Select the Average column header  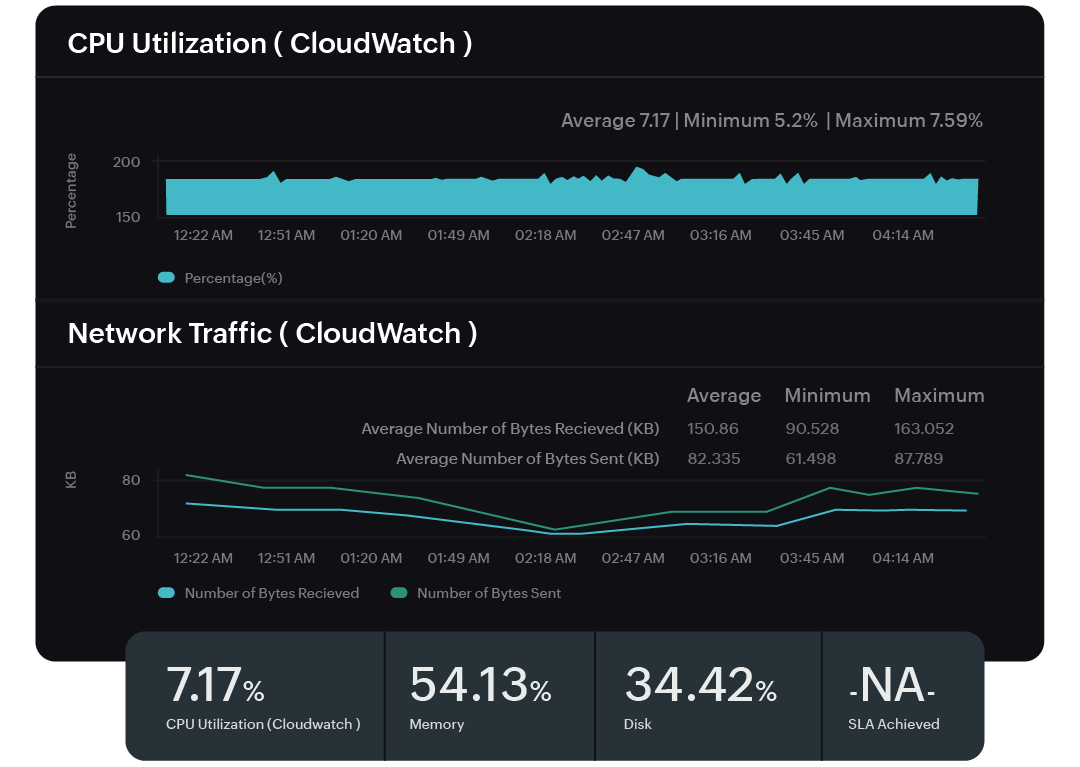tap(724, 395)
